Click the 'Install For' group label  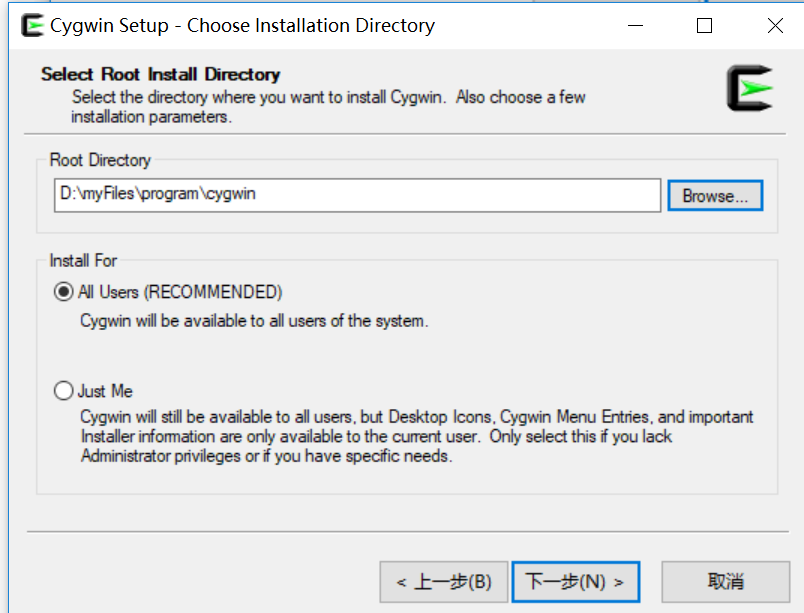[83, 261]
